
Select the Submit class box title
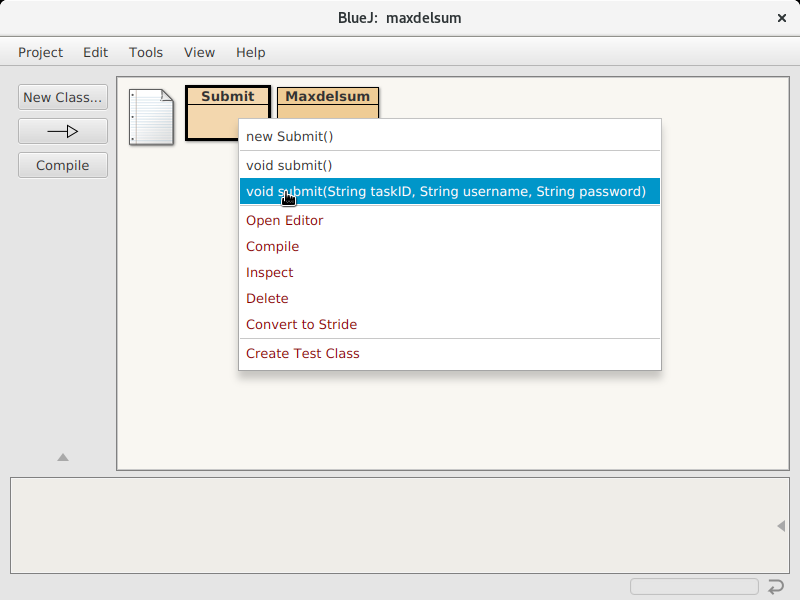[228, 96]
